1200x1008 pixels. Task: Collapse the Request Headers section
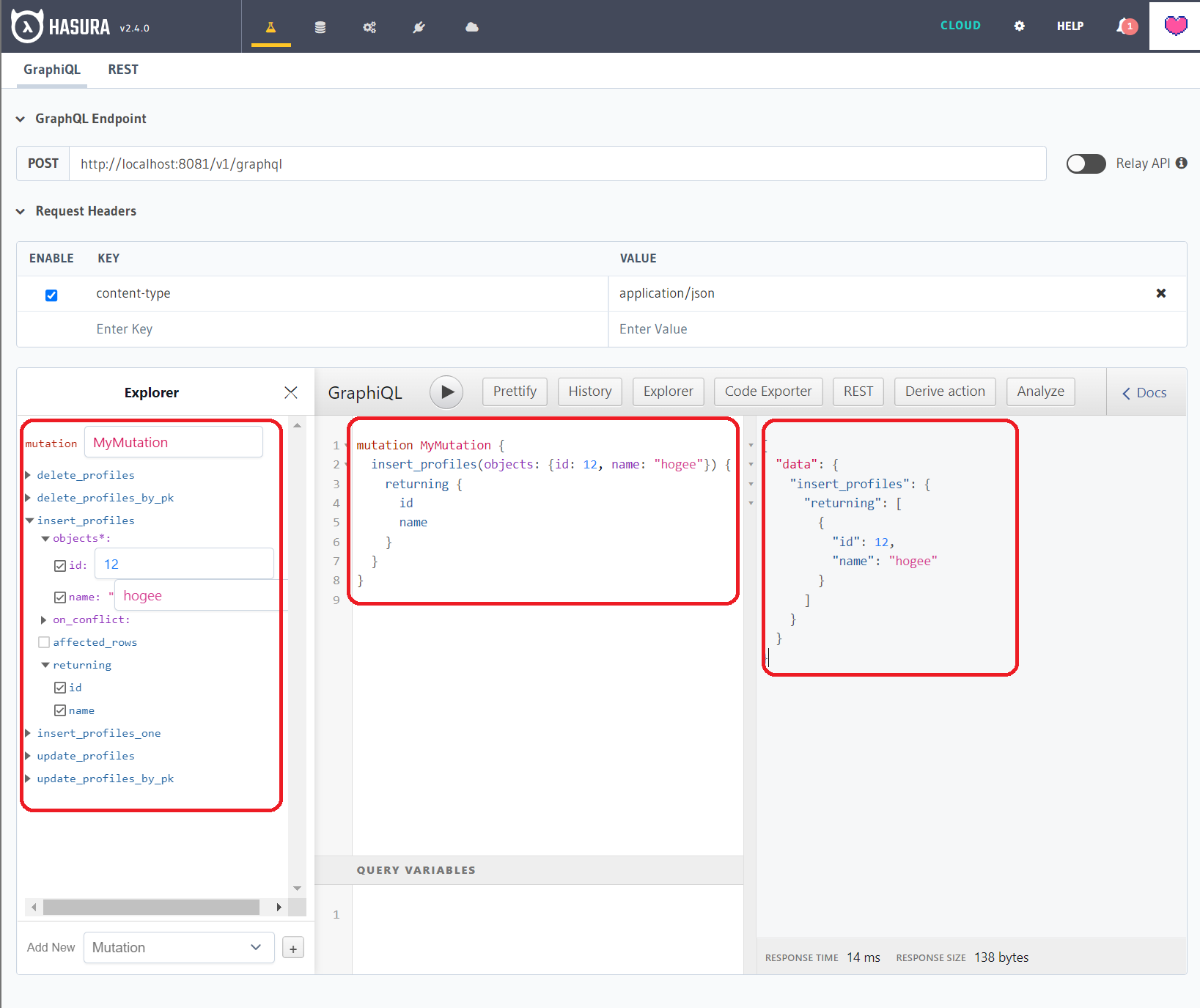click(21, 211)
